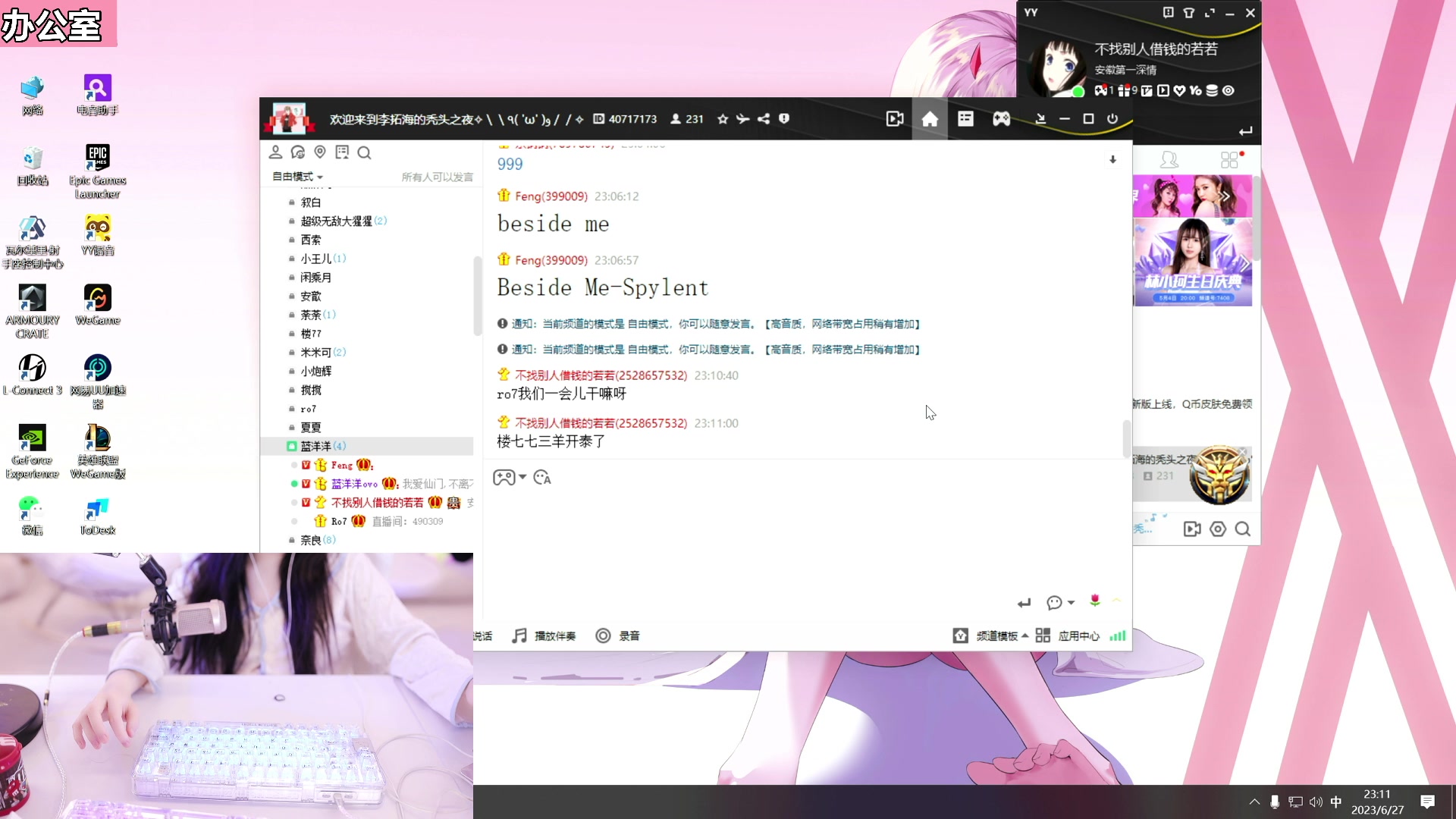This screenshot has height=819, width=1456.
Task: Expand the 频道模板 channel template menu
Action: (996, 635)
